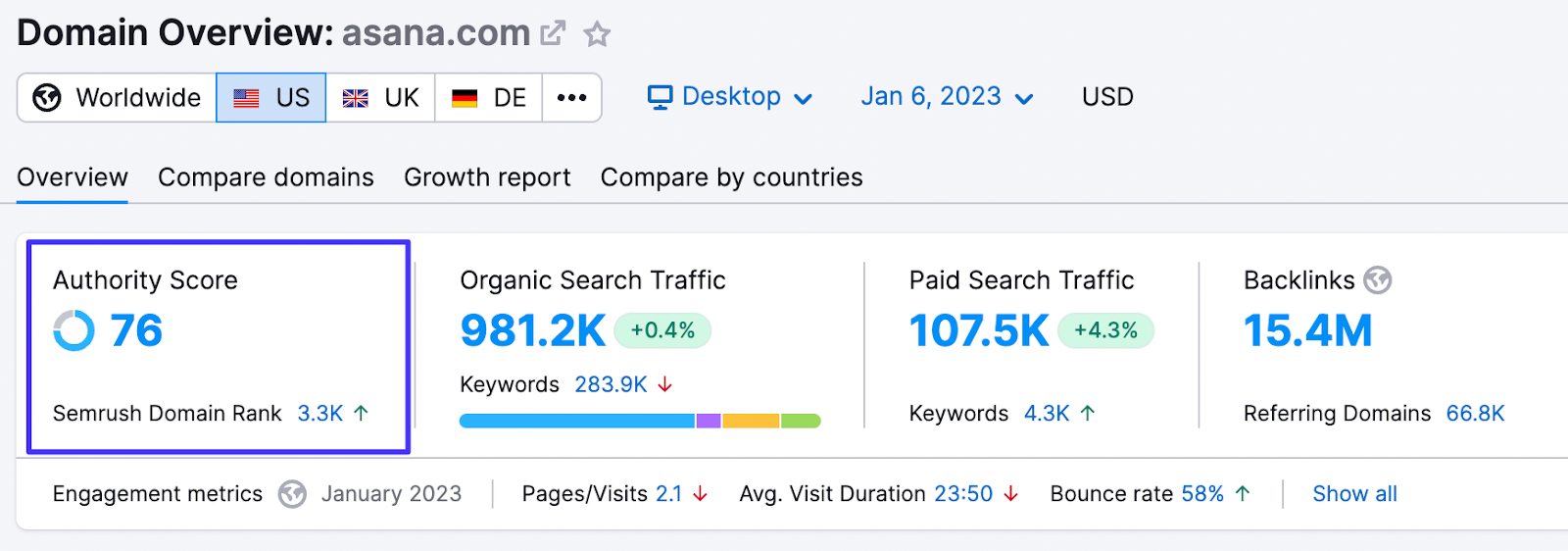Open organic traffic value 981.2K

[x=533, y=330]
